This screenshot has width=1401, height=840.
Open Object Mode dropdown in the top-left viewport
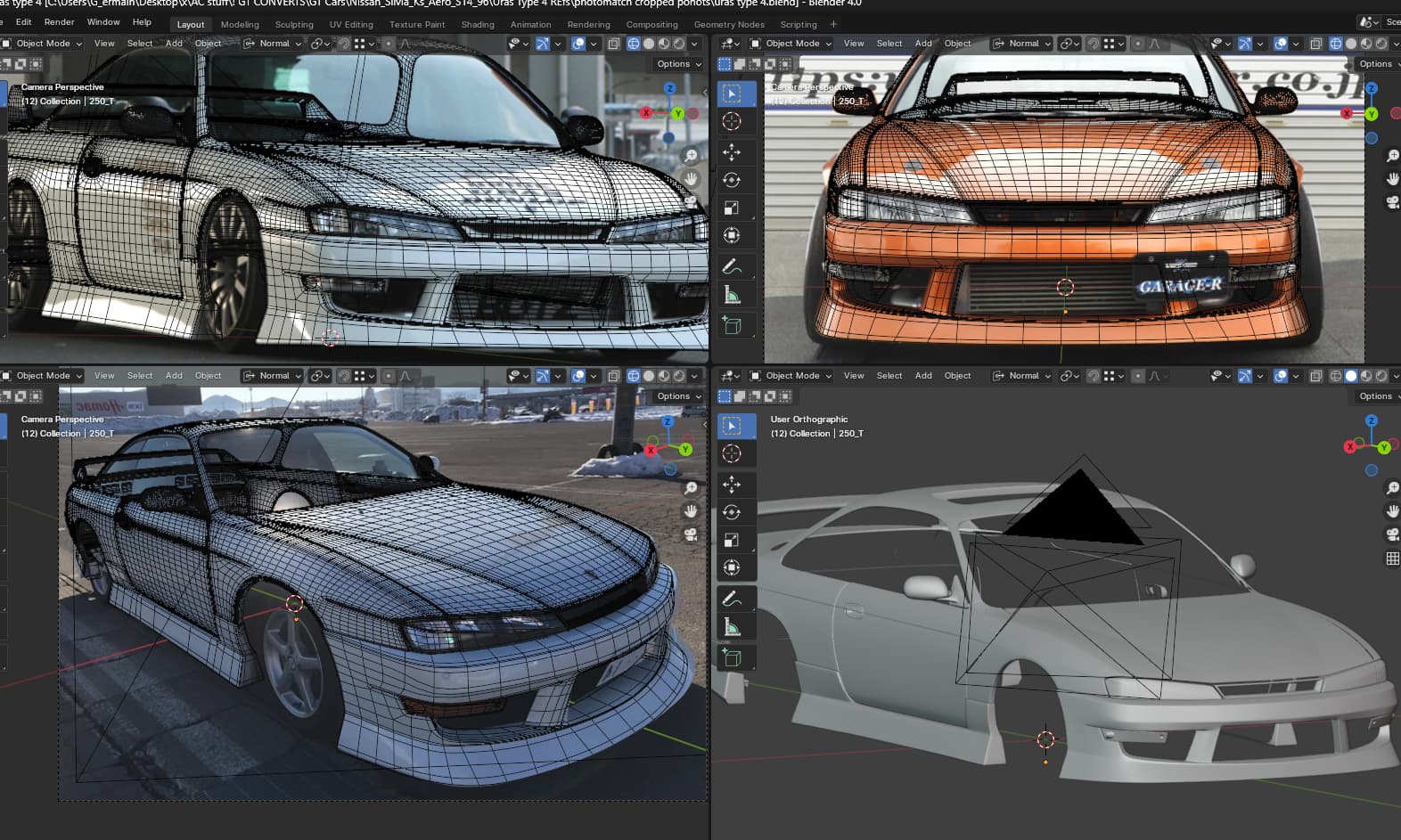click(x=43, y=44)
